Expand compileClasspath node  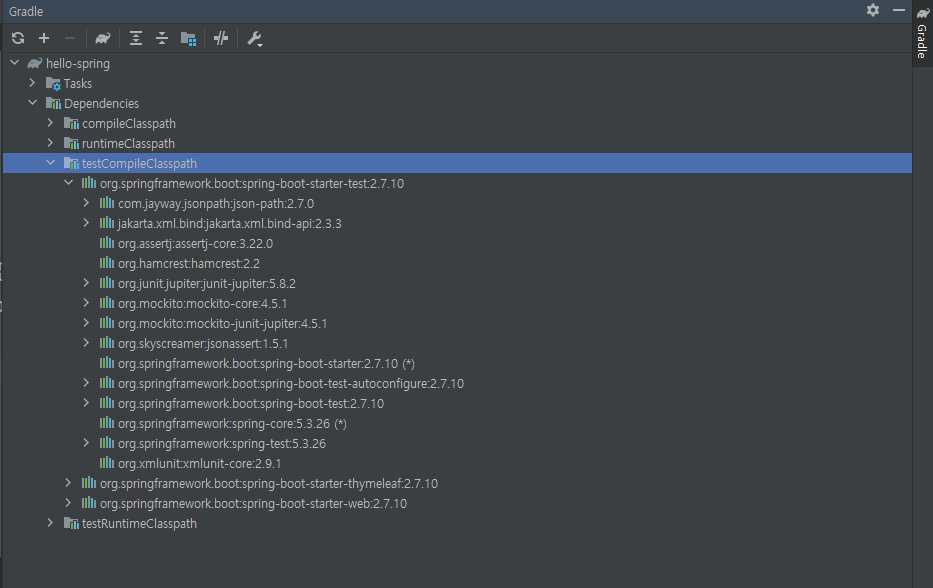tap(51, 123)
